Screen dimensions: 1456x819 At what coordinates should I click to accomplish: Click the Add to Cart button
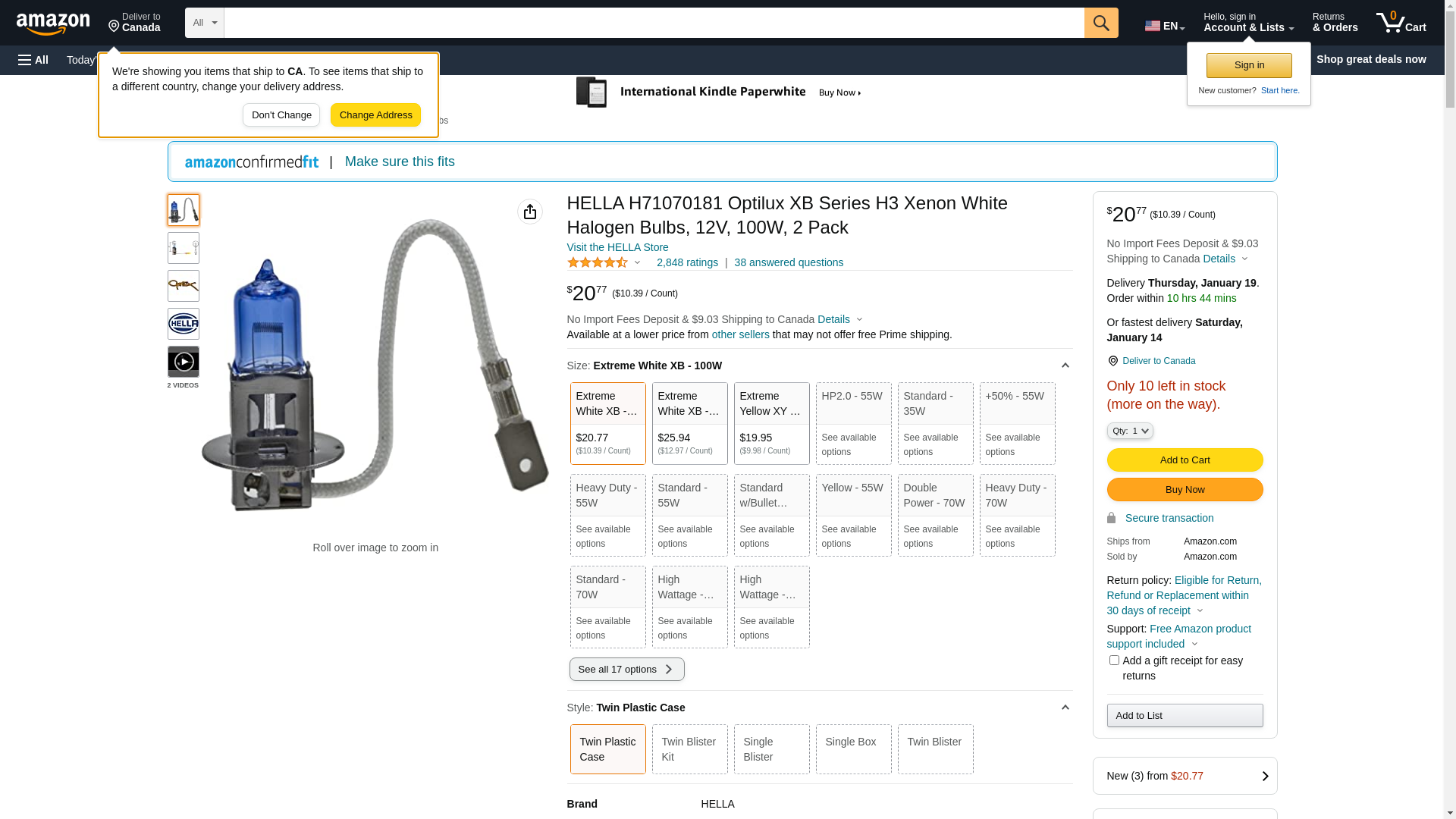1185,460
